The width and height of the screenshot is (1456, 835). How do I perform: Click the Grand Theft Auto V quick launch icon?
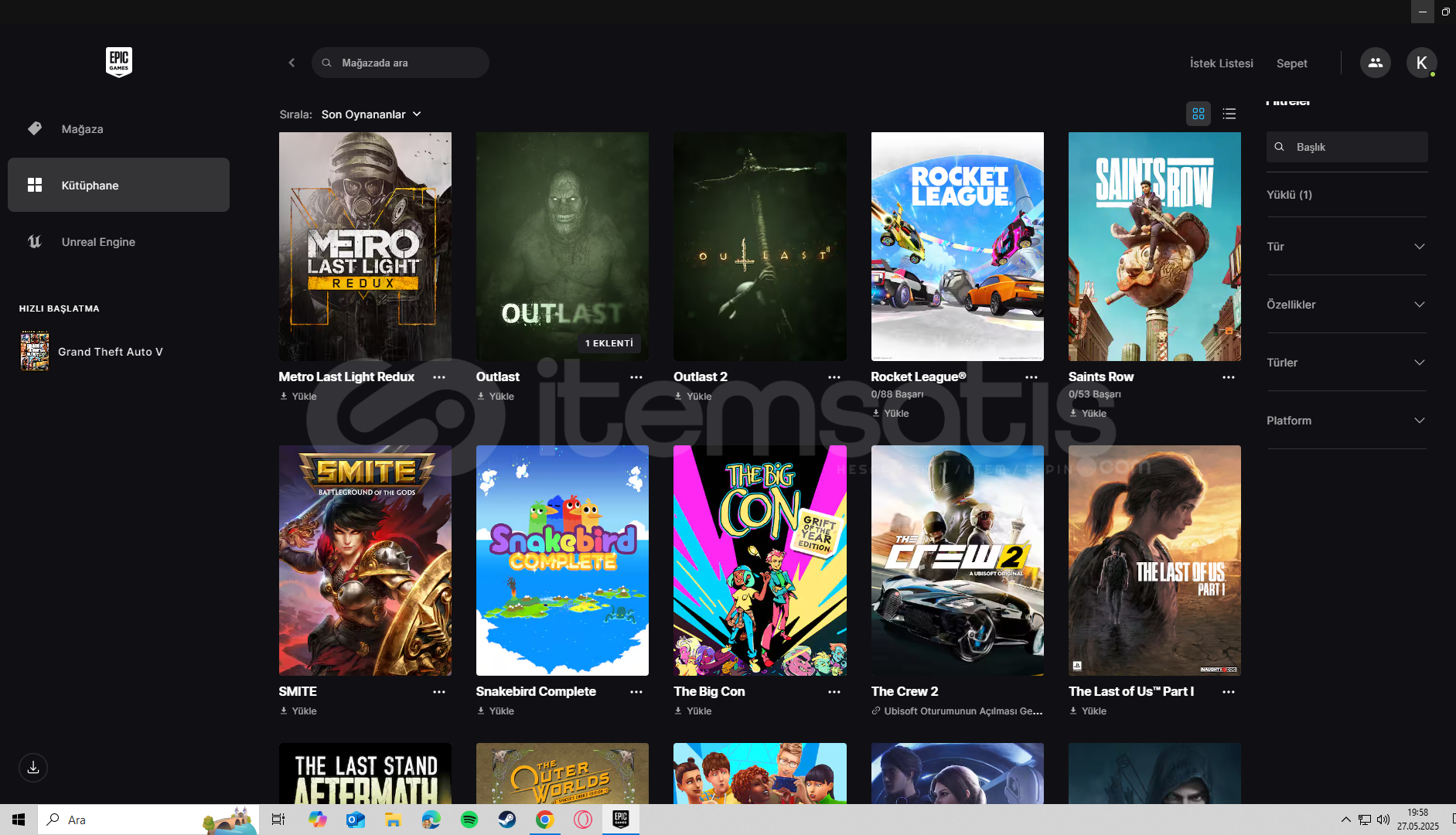click(x=35, y=352)
